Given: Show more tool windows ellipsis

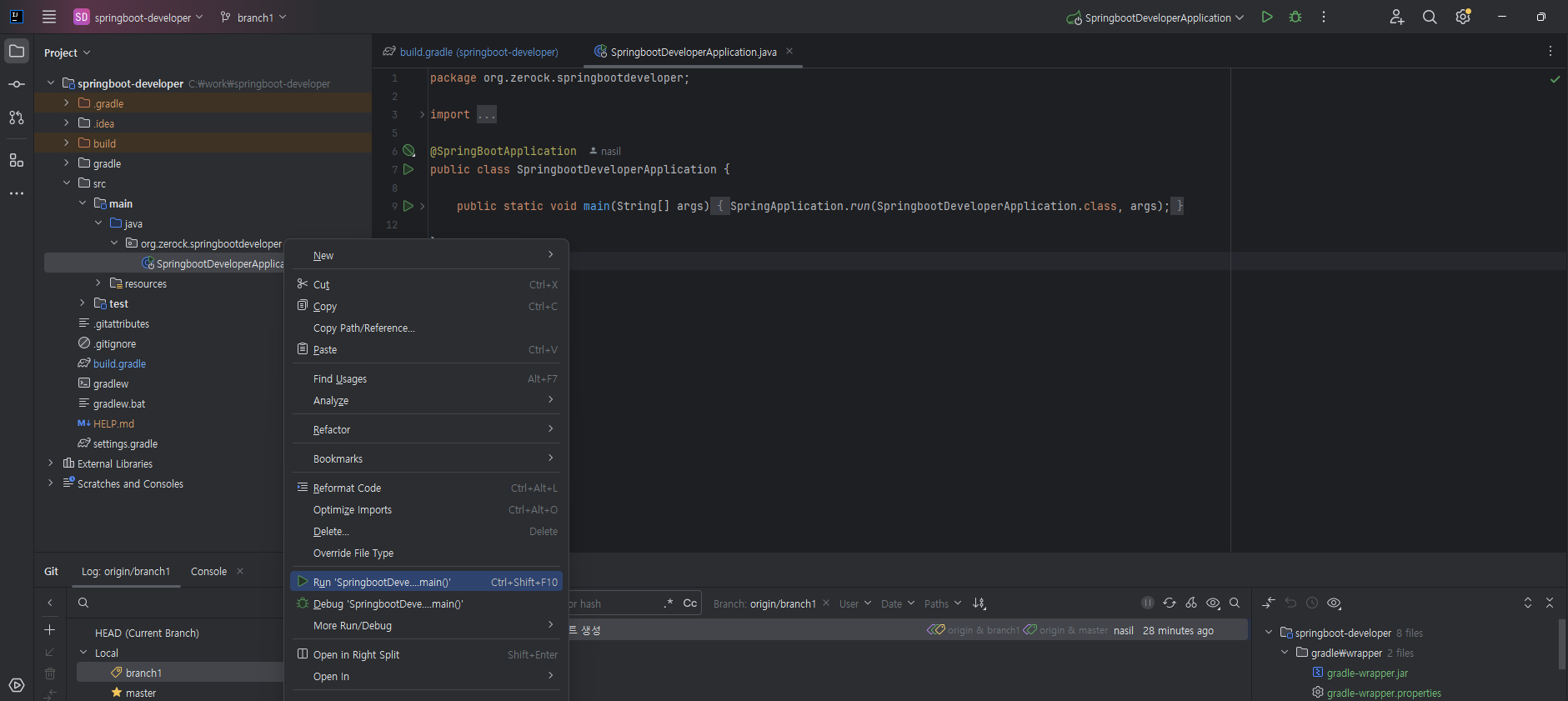Looking at the screenshot, I should [17, 193].
